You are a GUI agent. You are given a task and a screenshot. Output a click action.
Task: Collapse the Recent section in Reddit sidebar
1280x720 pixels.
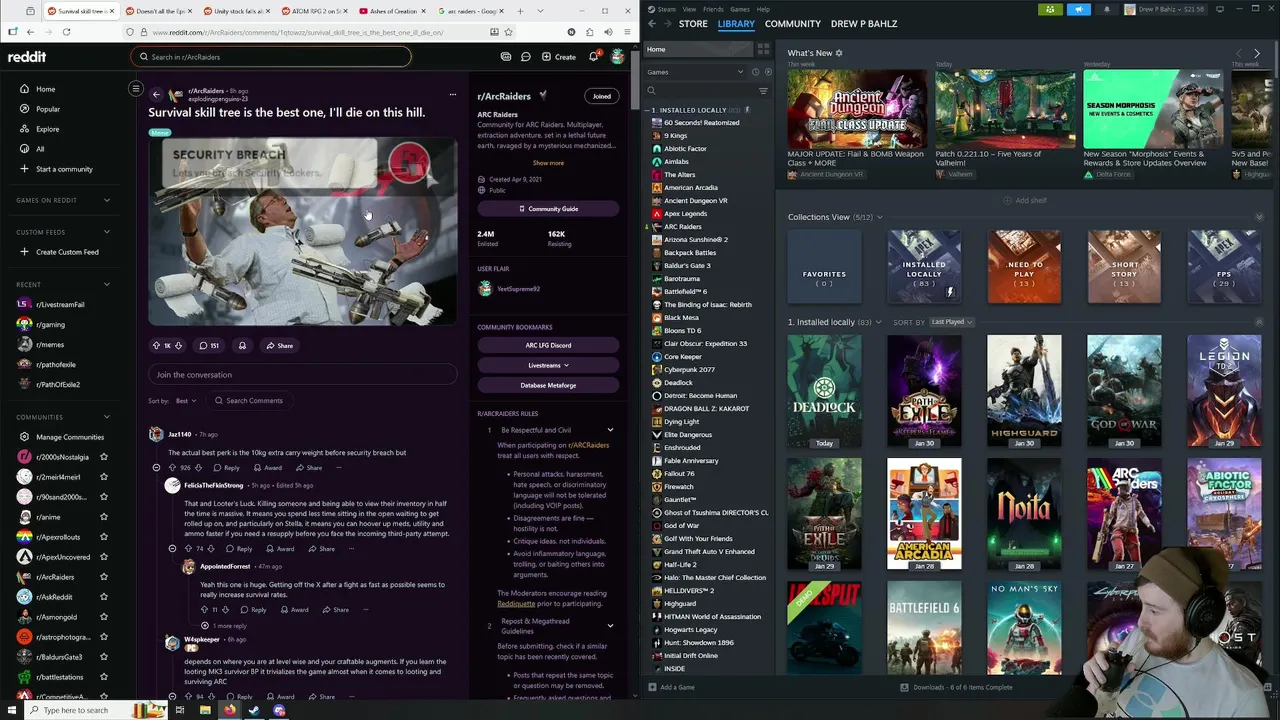point(107,284)
